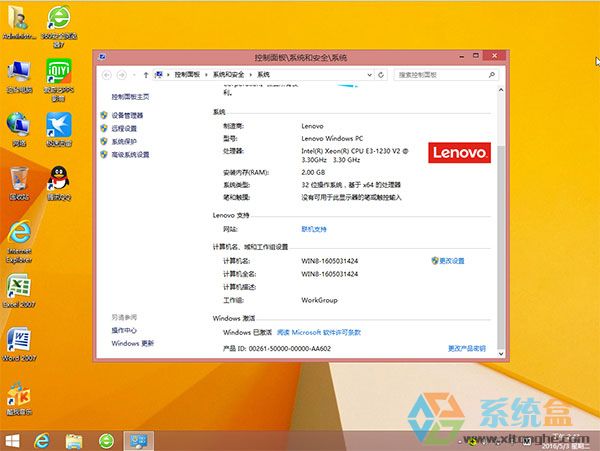Screen dimensions: 600x451
Task: Open Windows 更新 link in the sidebar
Action: (132, 343)
